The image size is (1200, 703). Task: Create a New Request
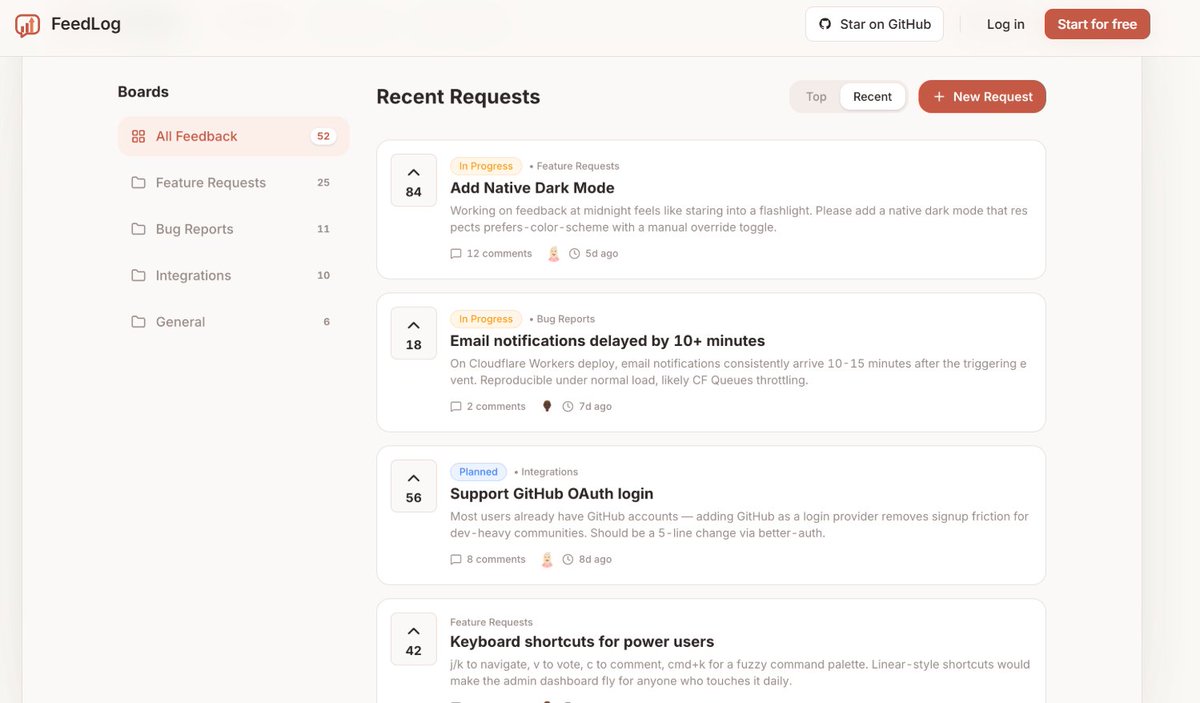pyautogui.click(x=982, y=97)
